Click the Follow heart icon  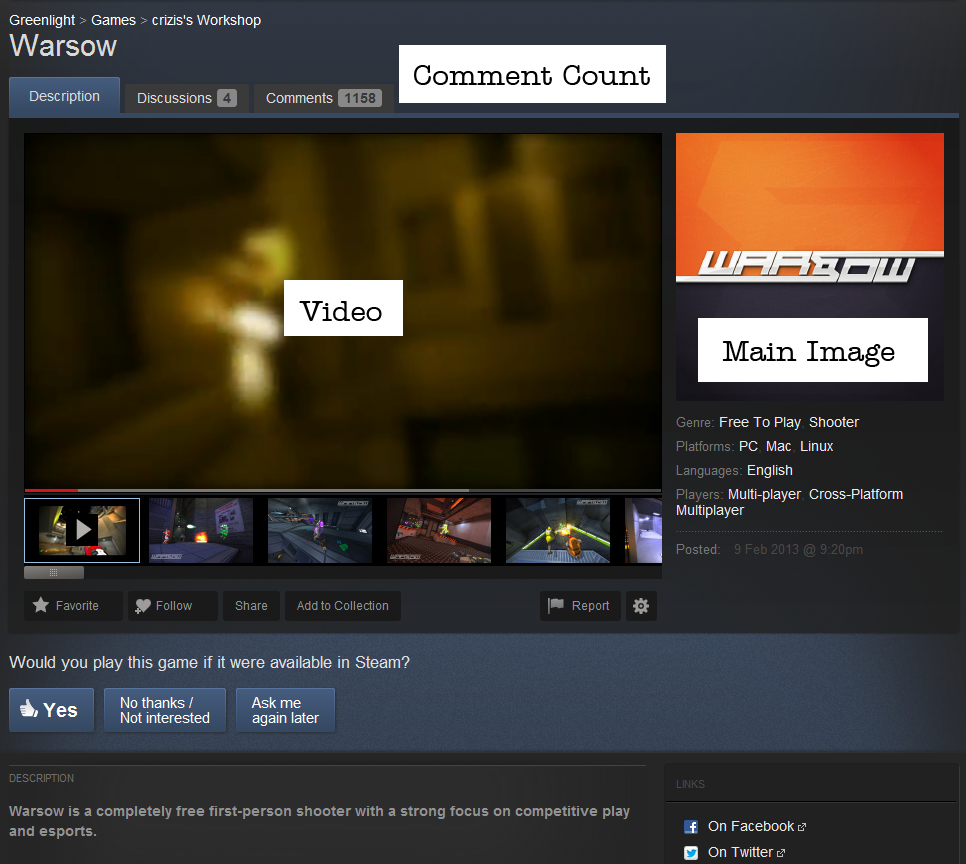click(x=142, y=606)
